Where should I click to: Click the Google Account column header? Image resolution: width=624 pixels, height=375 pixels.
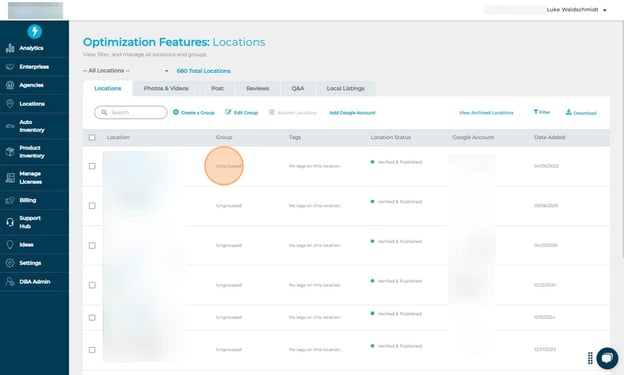click(473, 137)
